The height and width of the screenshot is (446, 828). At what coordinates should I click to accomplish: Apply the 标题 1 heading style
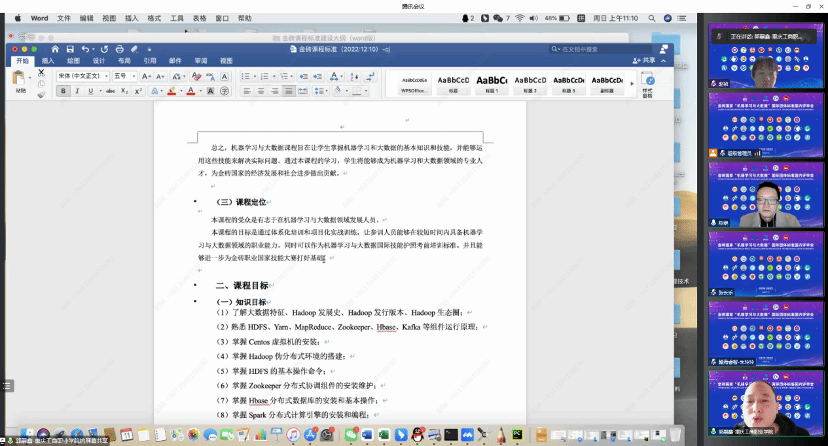pyautogui.click(x=491, y=83)
